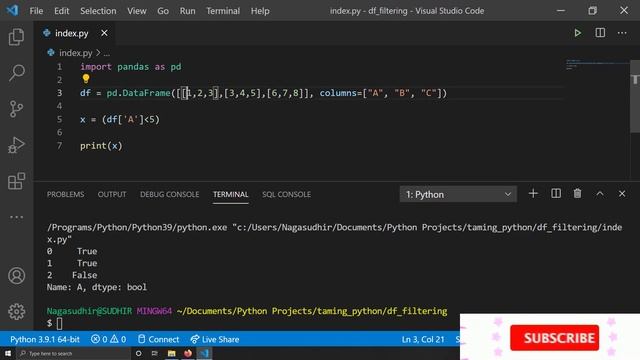Viewport: 640px width, 360px height.
Task: Open warnings count in status bar
Action: point(118,339)
